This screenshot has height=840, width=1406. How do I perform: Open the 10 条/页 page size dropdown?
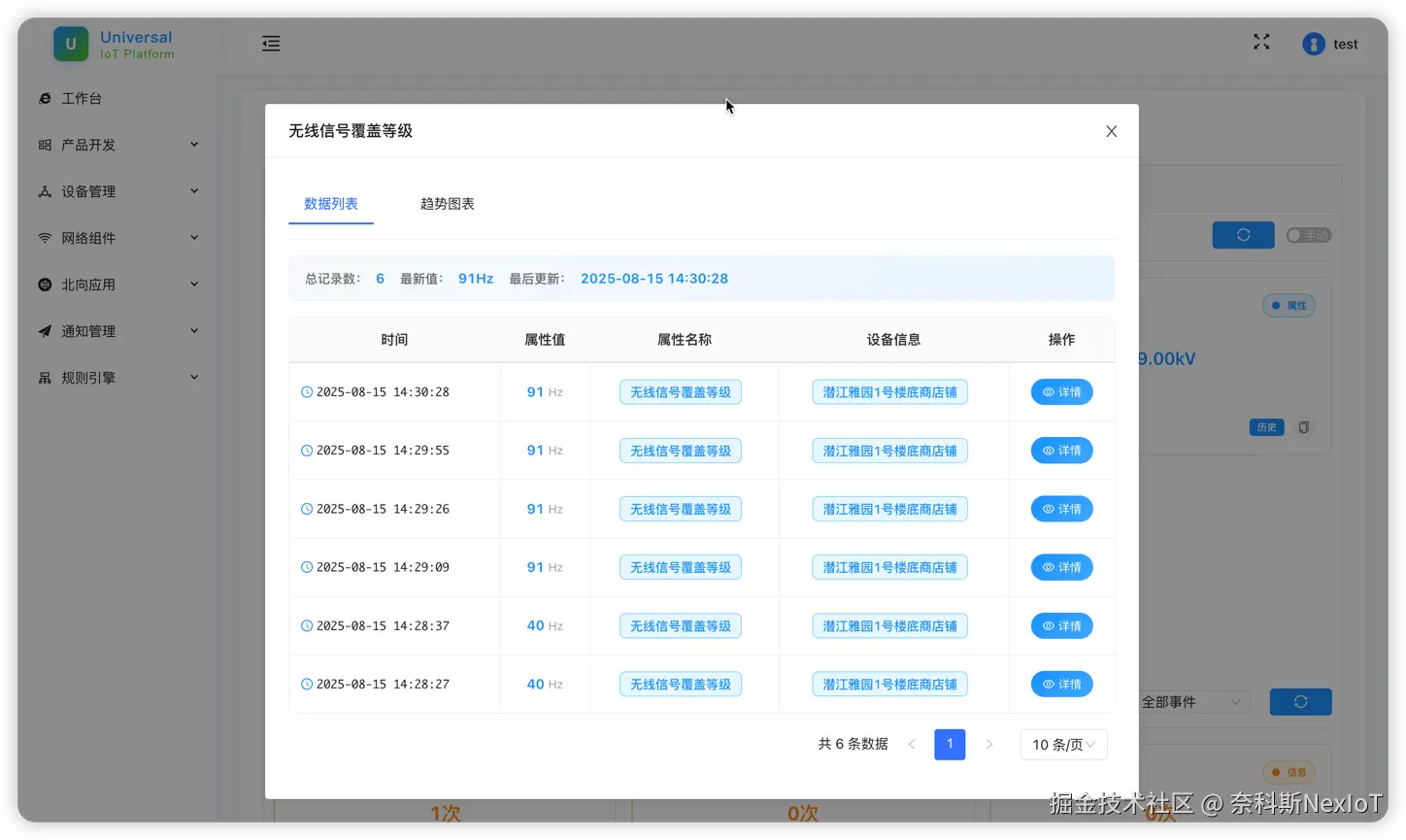[x=1062, y=744]
